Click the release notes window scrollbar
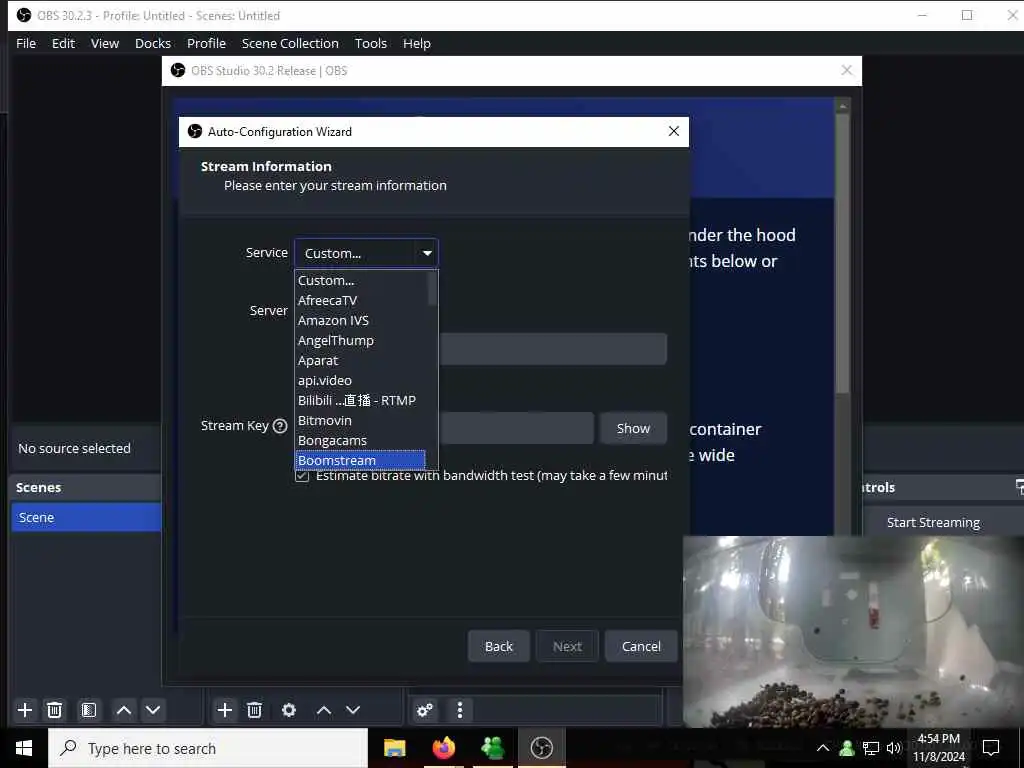This screenshot has width=1024, height=768. pyautogui.click(x=842, y=253)
